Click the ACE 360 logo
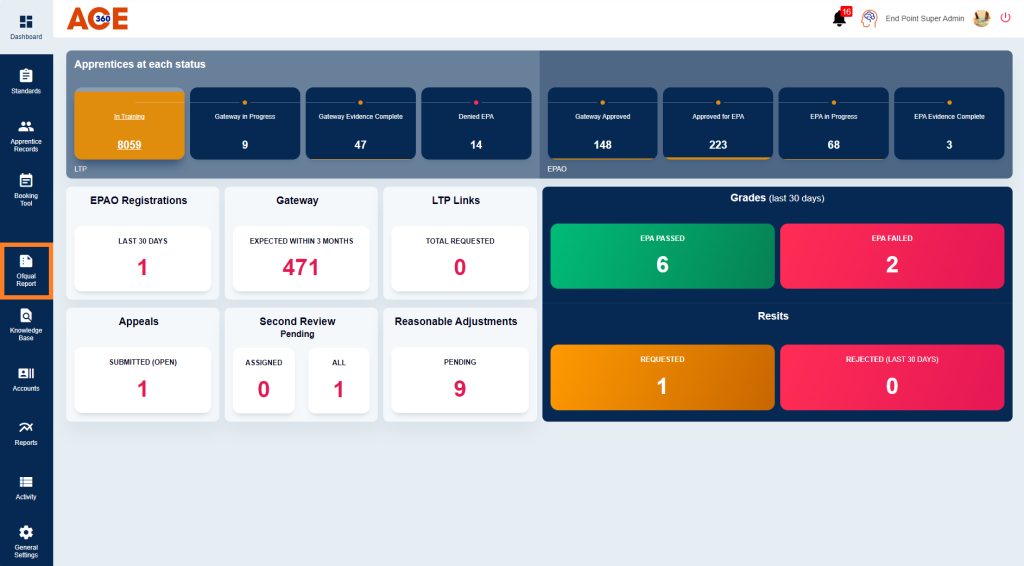 coord(97,18)
